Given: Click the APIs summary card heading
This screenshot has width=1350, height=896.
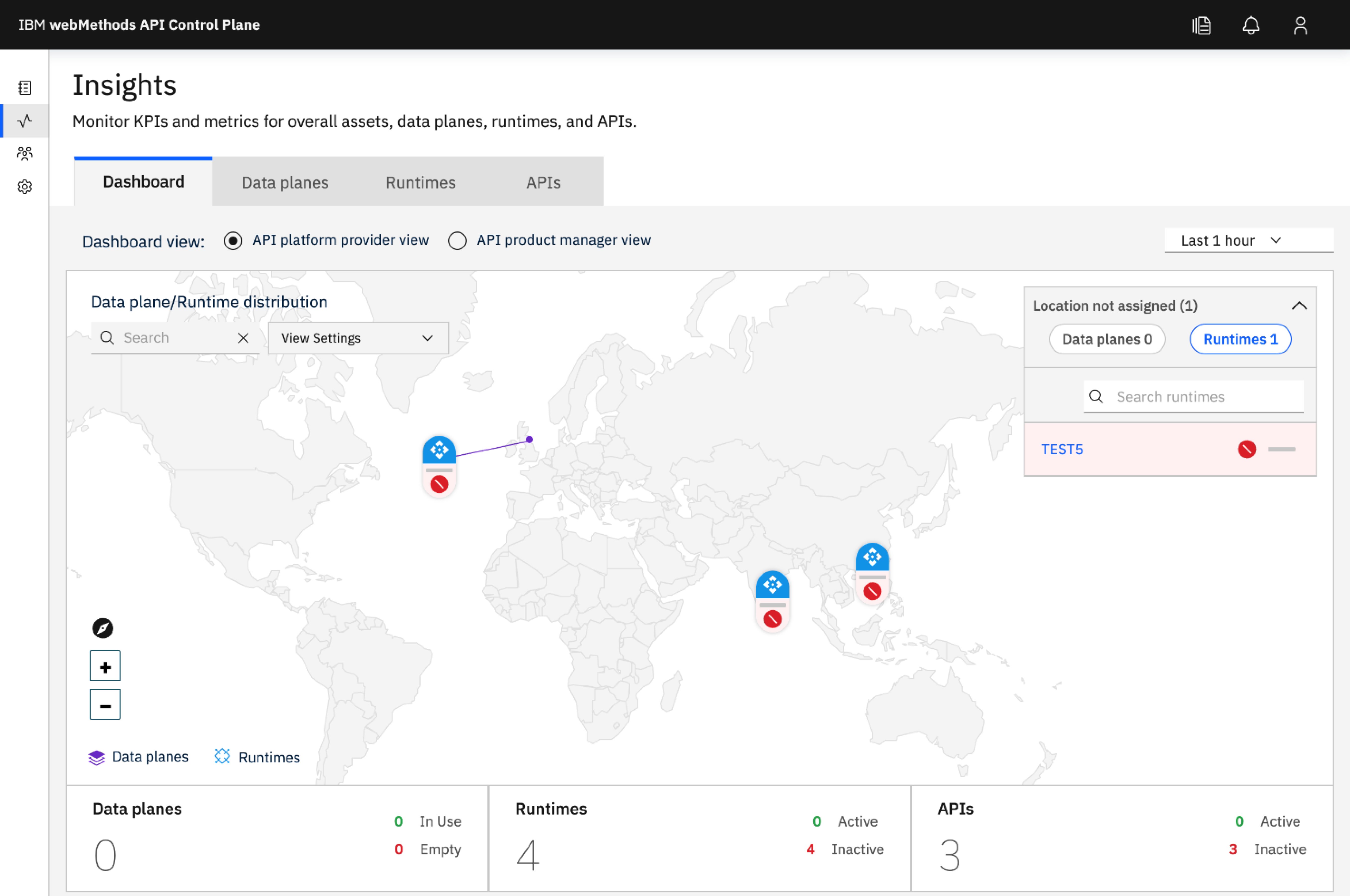Looking at the screenshot, I should tap(955, 809).
